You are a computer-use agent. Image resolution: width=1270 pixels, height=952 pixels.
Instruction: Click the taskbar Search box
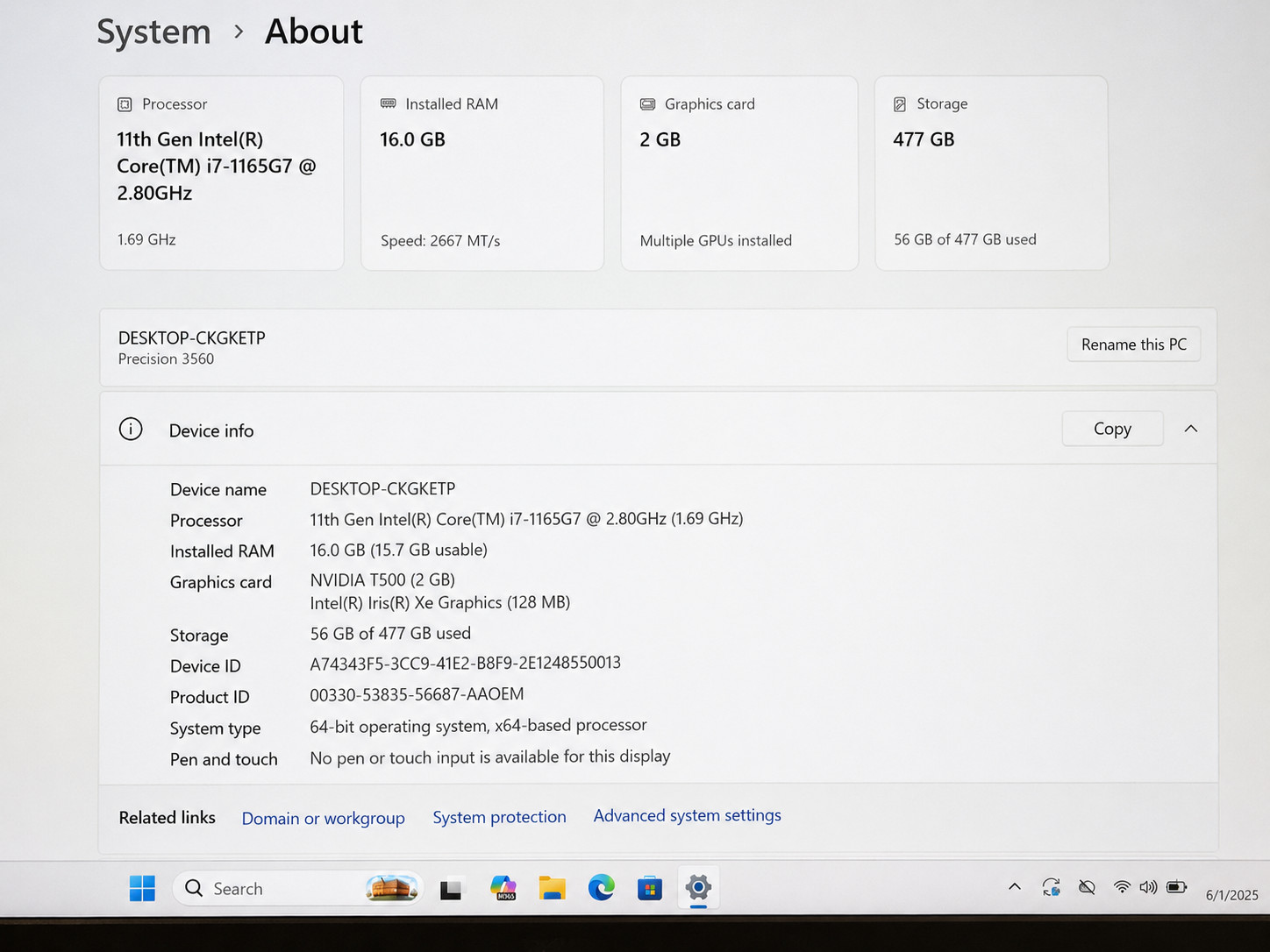(298, 888)
